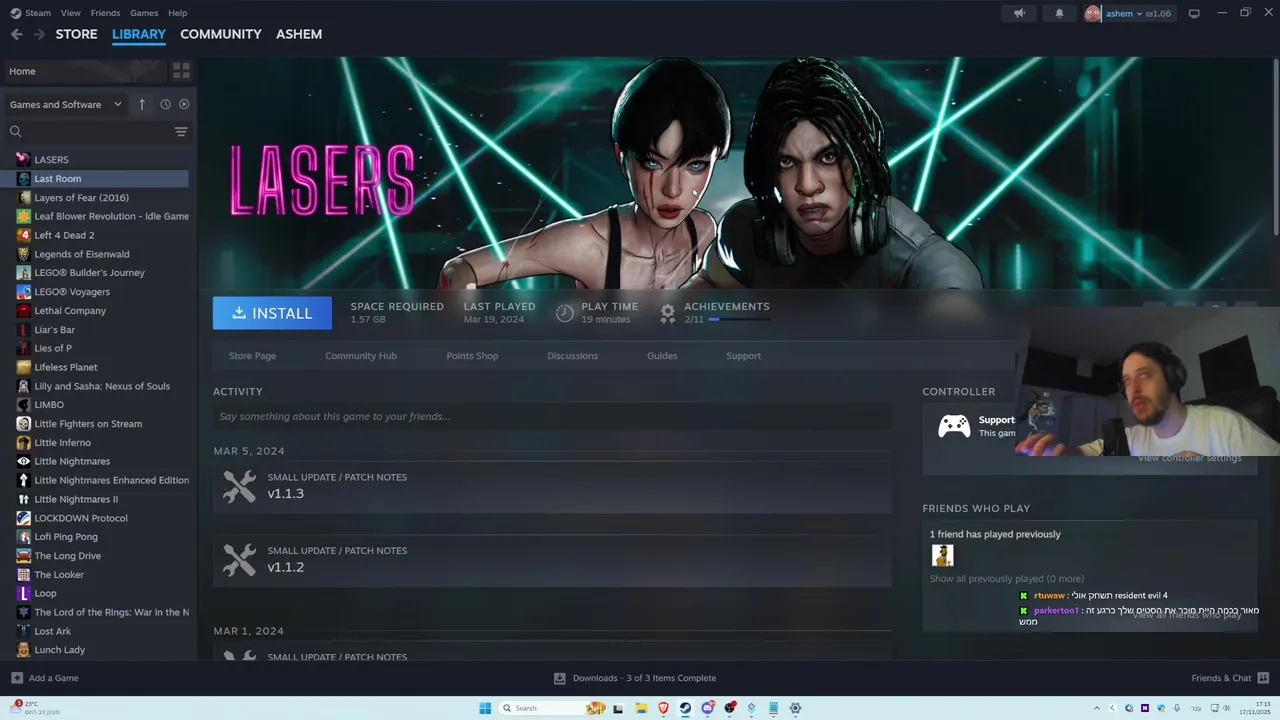Click the activity status input field

point(552,417)
